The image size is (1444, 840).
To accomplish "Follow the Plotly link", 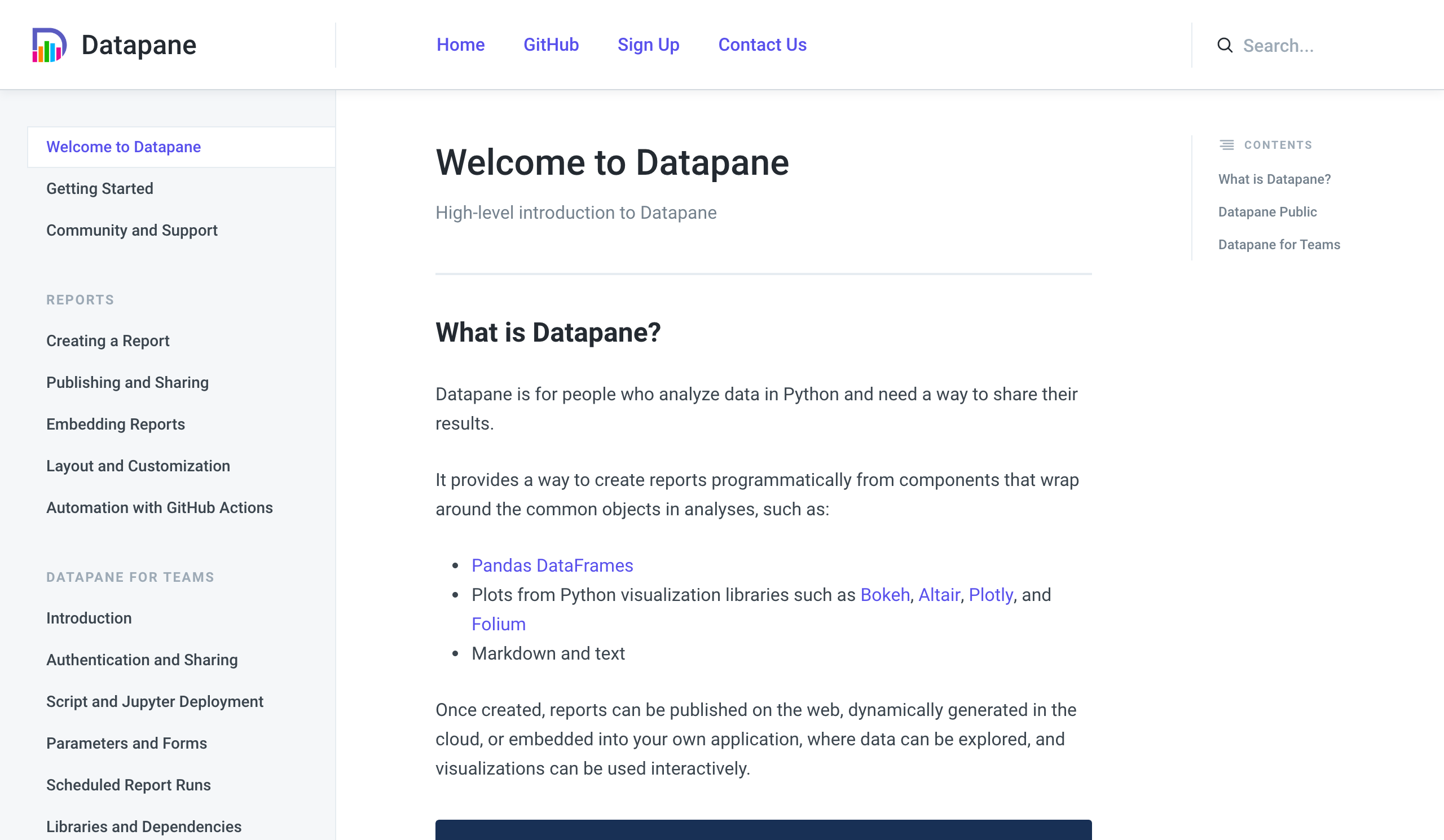I will point(990,595).
